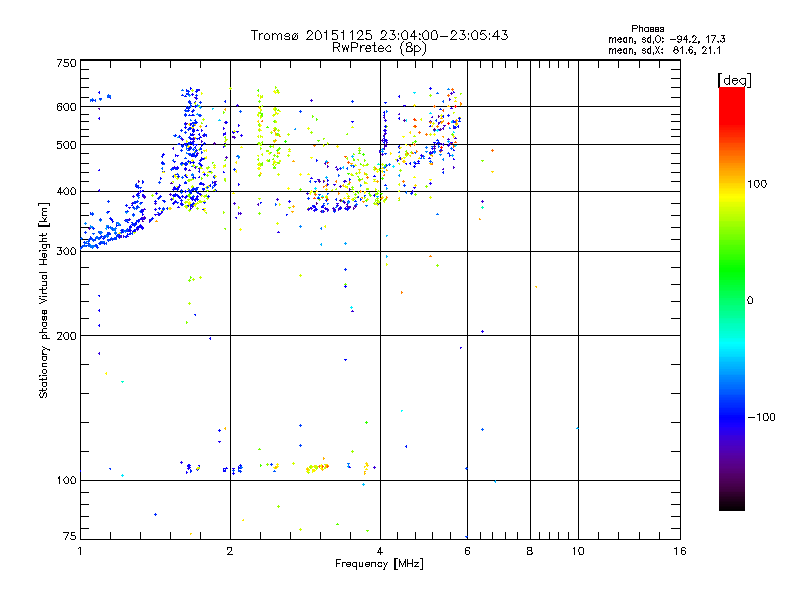Click the colorbar '-100' tick label
Screen dimensions: 800x600
tap(761, 417)
